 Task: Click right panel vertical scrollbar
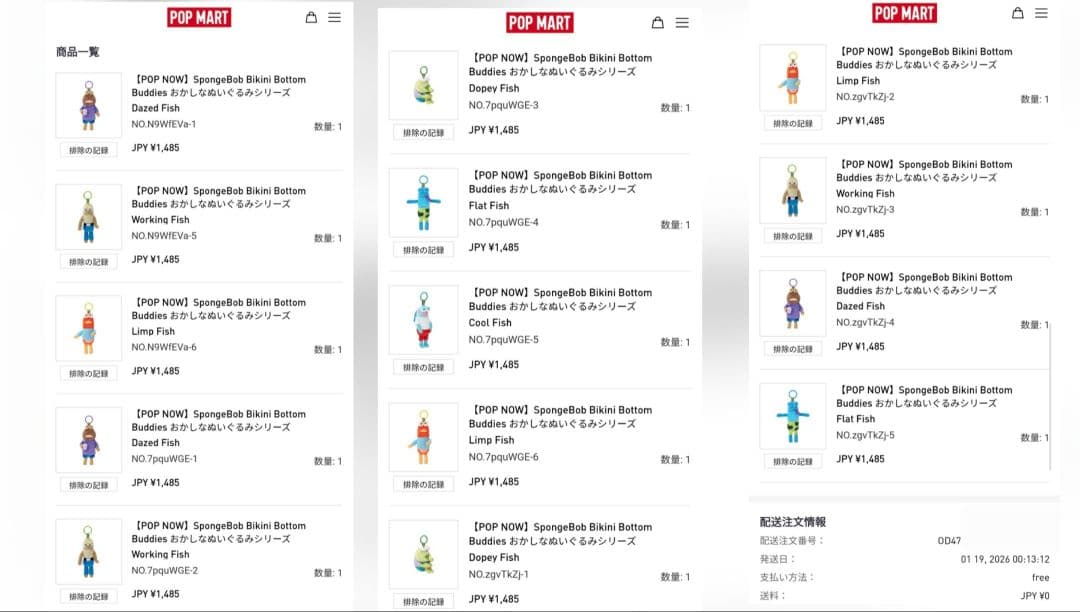point(1050,396)
